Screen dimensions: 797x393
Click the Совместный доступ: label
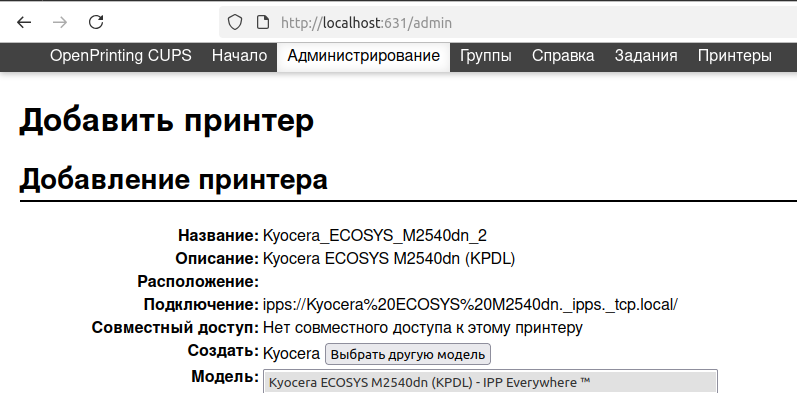175,328
